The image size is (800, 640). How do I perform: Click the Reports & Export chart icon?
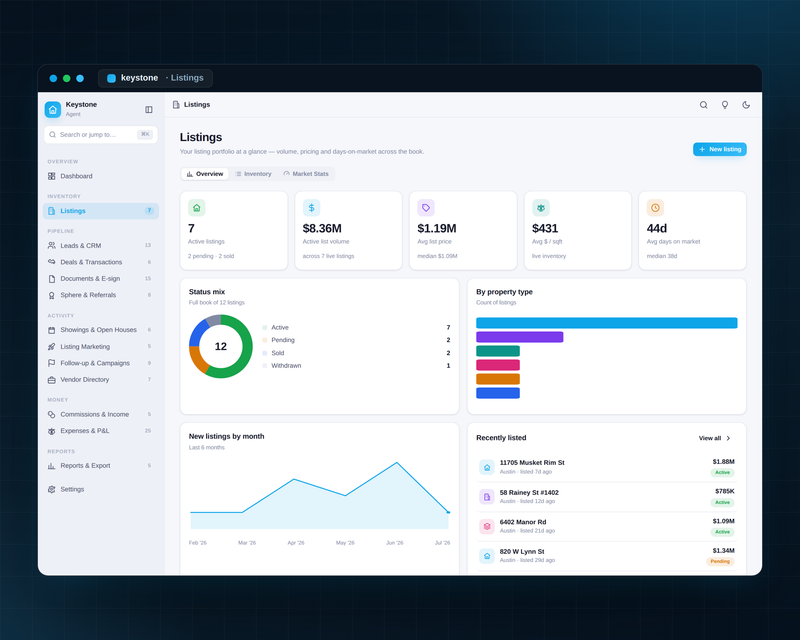click(52, 465)
